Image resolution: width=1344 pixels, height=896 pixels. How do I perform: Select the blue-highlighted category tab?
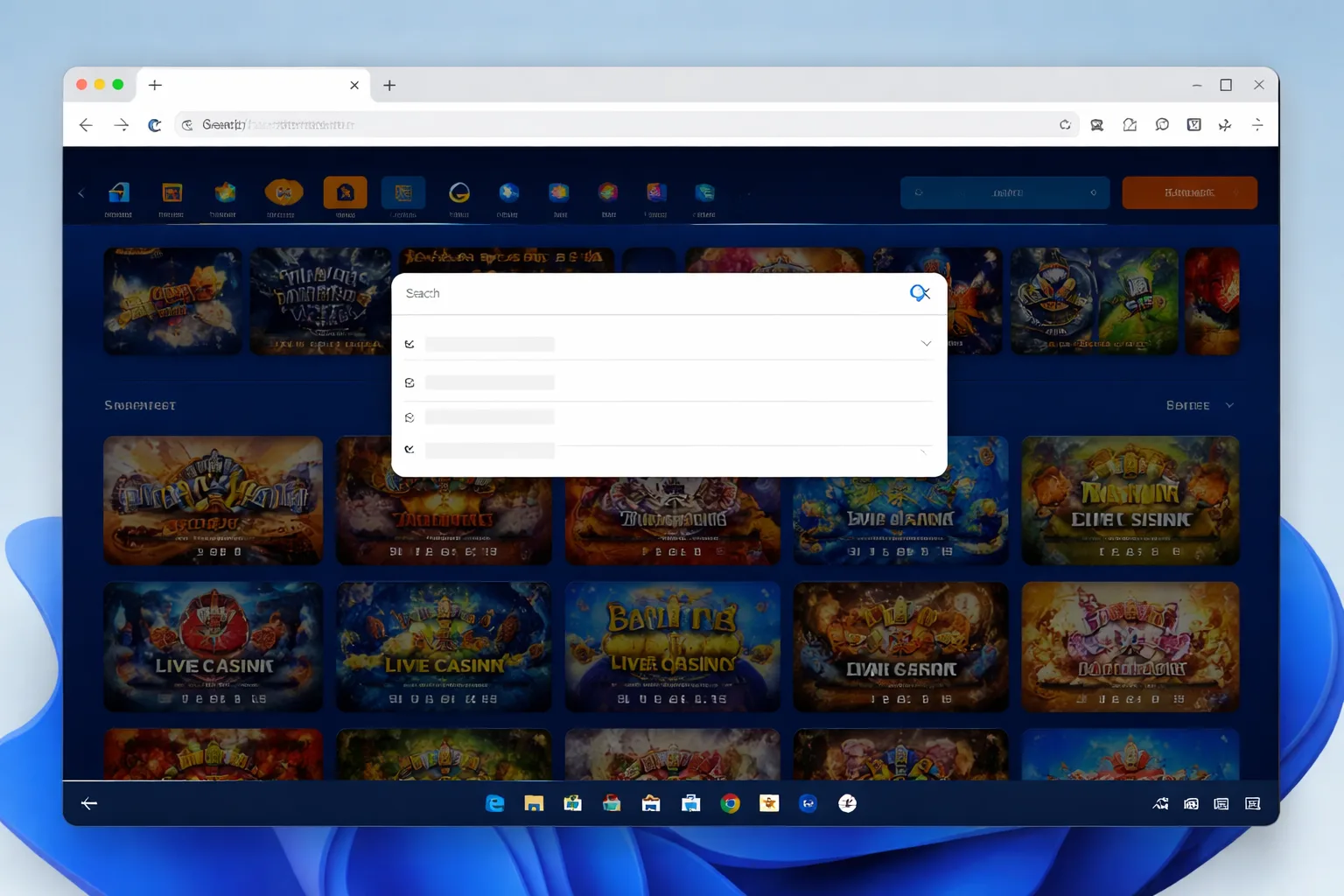click(403, 193)
